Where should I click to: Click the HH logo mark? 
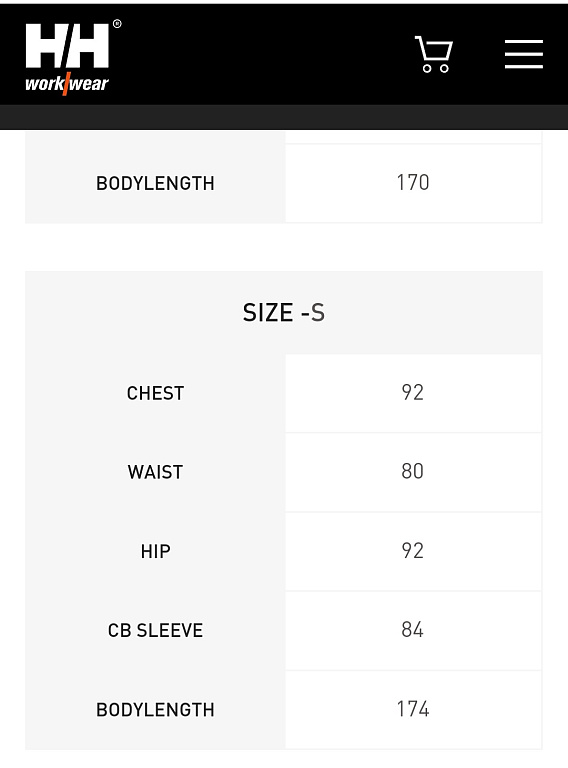point(67,46)
